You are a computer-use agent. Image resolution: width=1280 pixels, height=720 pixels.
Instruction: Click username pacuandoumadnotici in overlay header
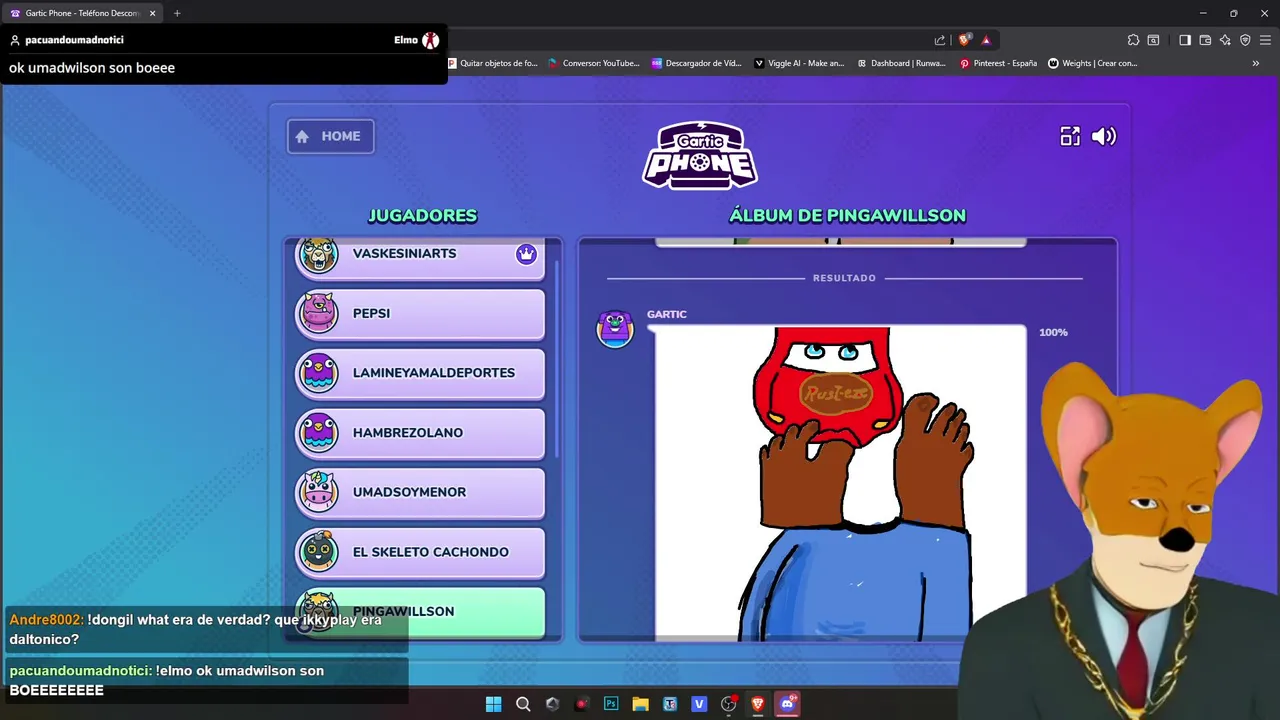click(74, 40)
